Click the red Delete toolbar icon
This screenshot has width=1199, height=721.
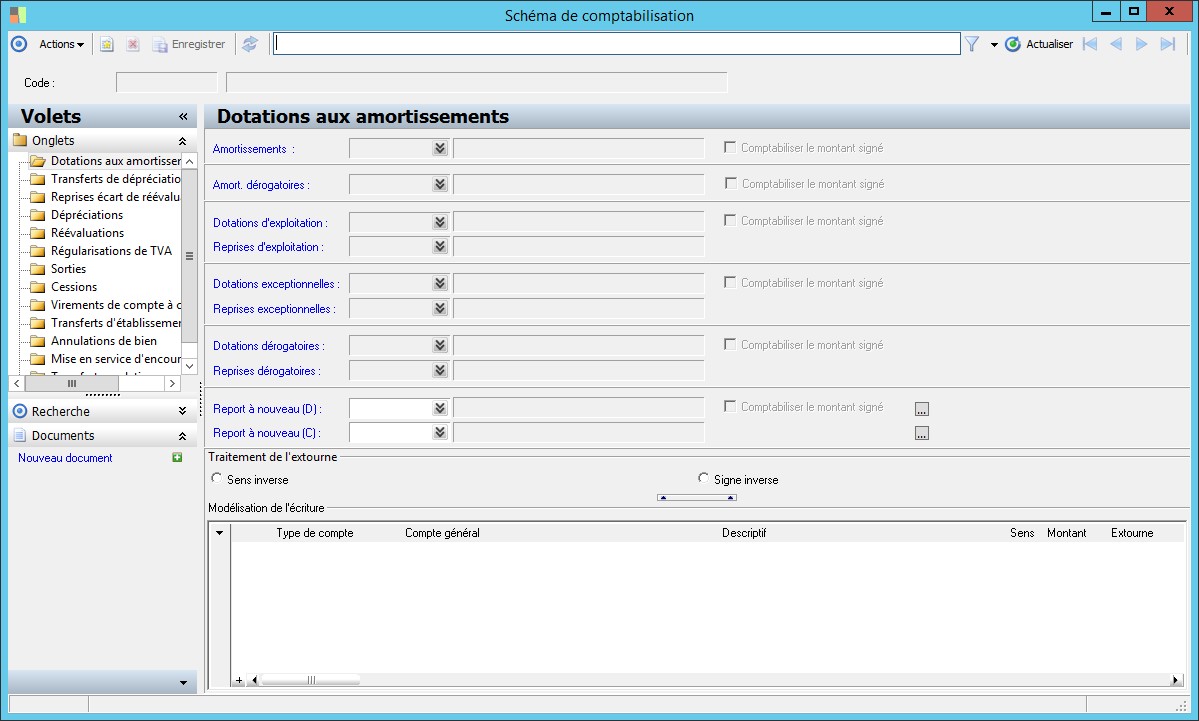coord(132,44)
